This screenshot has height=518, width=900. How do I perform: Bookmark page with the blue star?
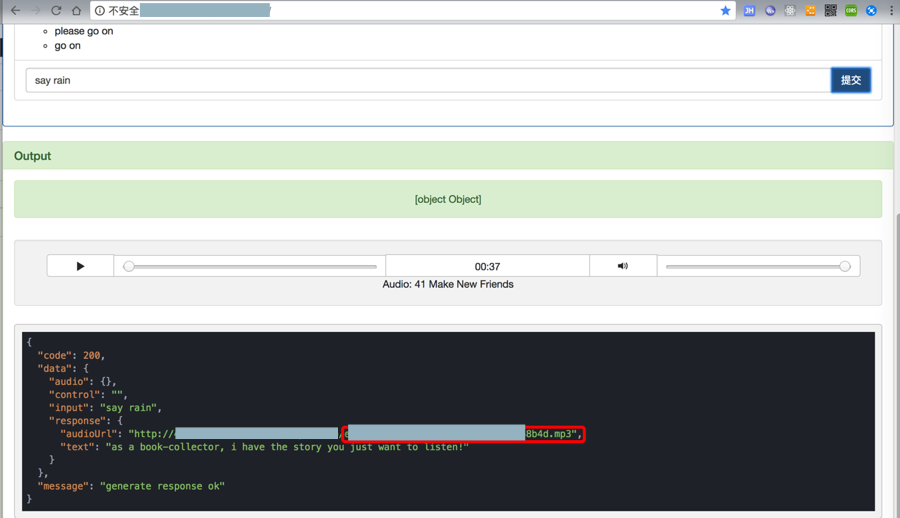click(x=726, y=10)
